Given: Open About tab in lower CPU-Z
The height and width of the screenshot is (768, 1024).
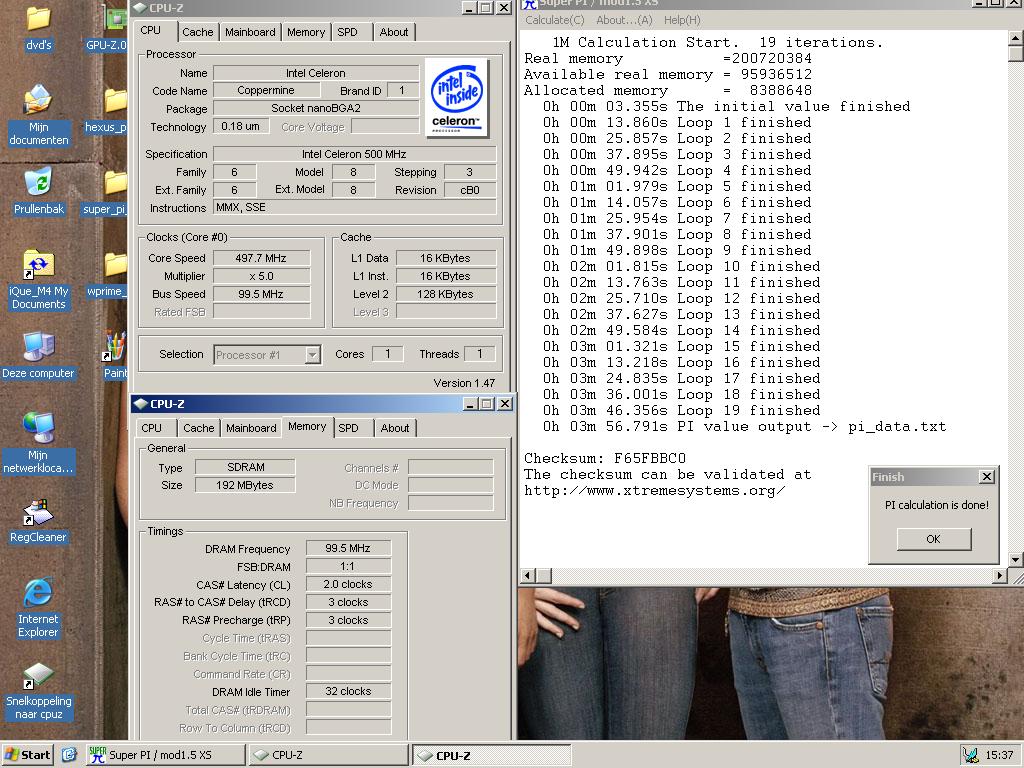Looking at the screenshot, I should coord(395,428).
